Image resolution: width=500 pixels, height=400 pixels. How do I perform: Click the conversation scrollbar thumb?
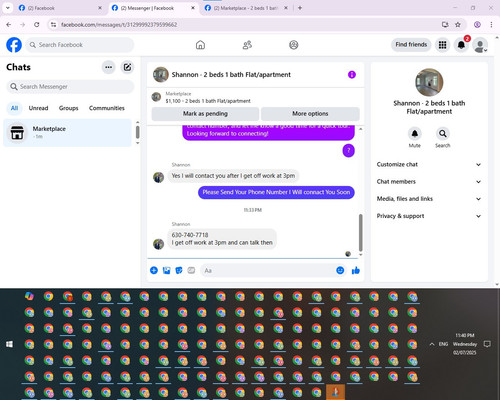[360, 232]
